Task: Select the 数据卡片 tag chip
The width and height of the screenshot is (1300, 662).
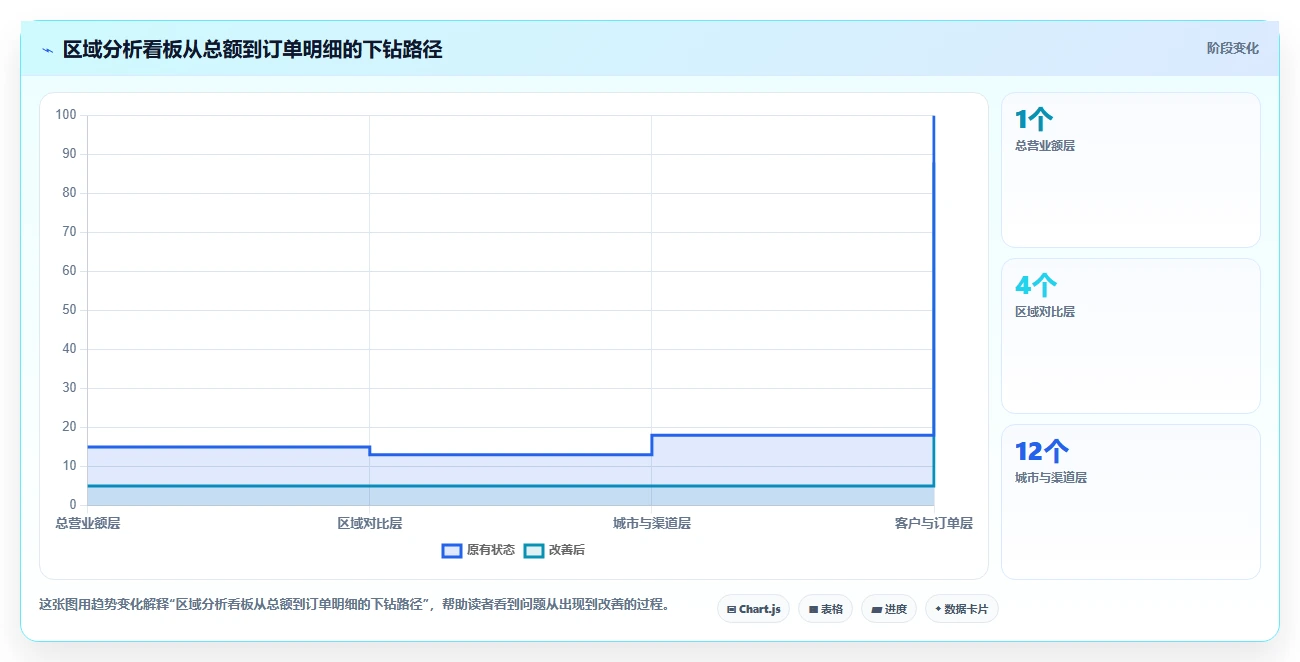Action: pos(961,609)
